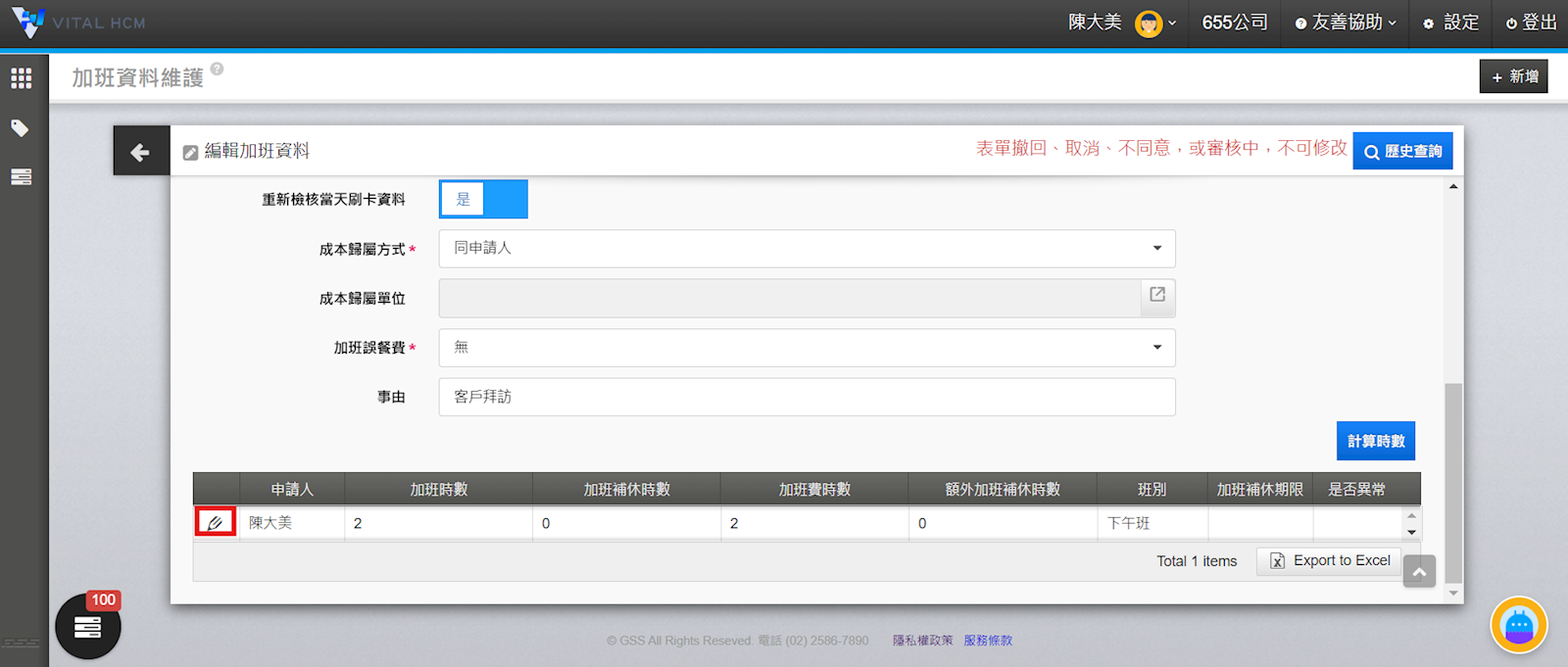Click the 計算時數 button

[1375, 441]
